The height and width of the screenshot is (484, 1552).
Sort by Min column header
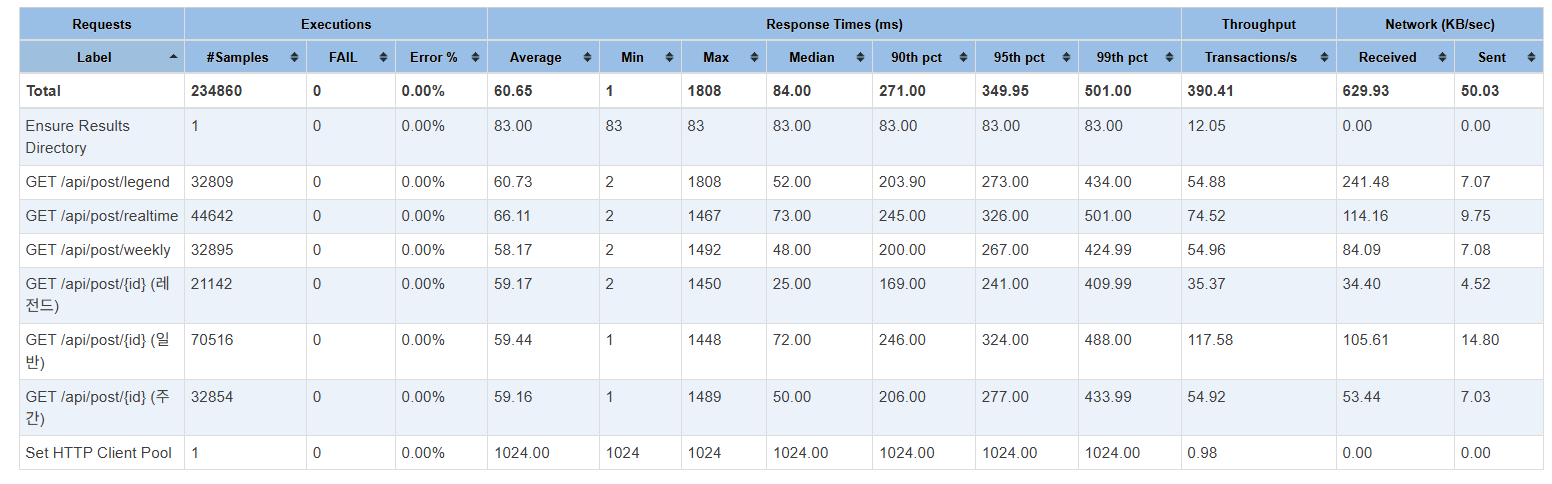(640, 57)
